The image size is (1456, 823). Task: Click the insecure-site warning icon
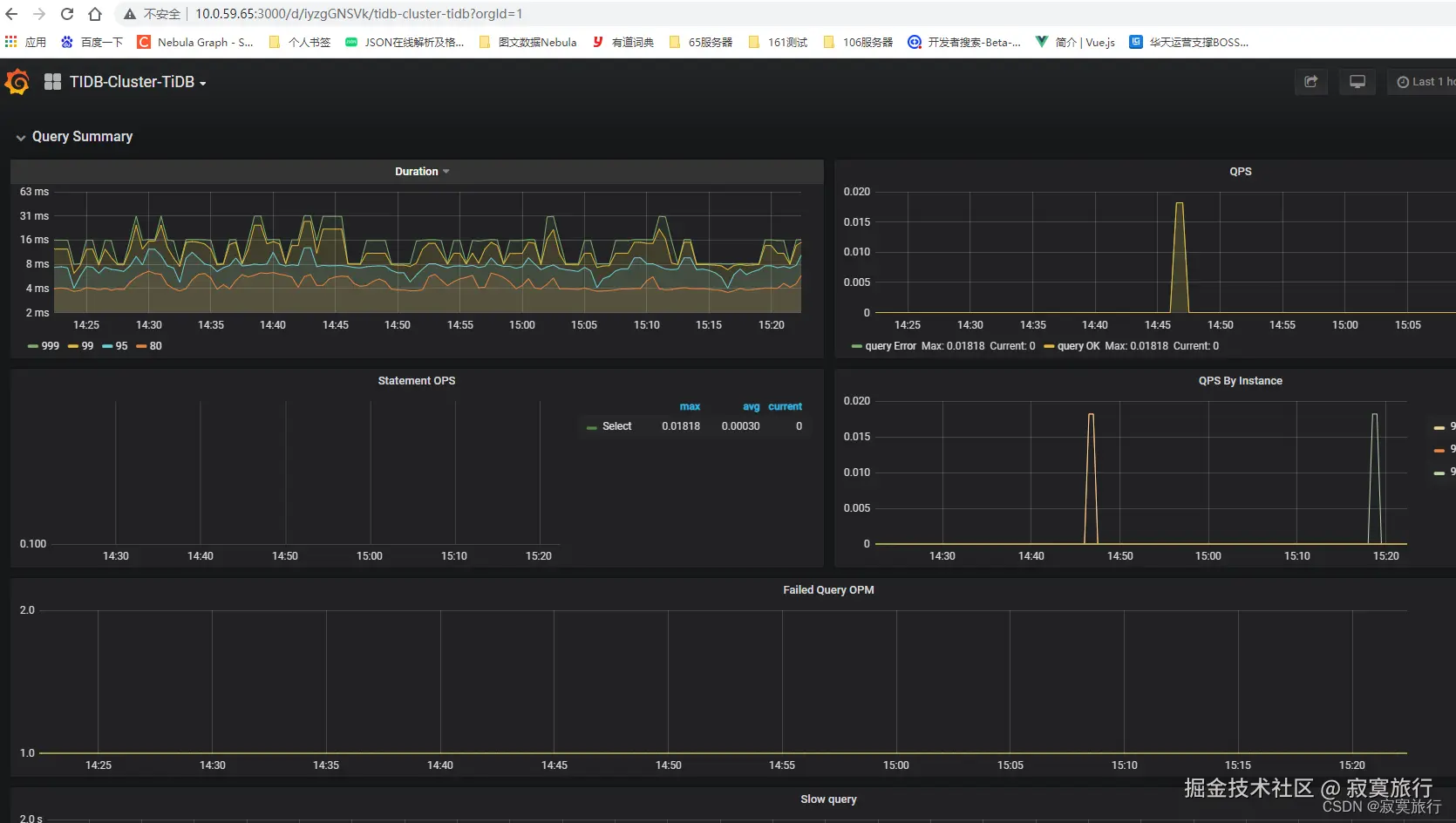click(129, 14)
